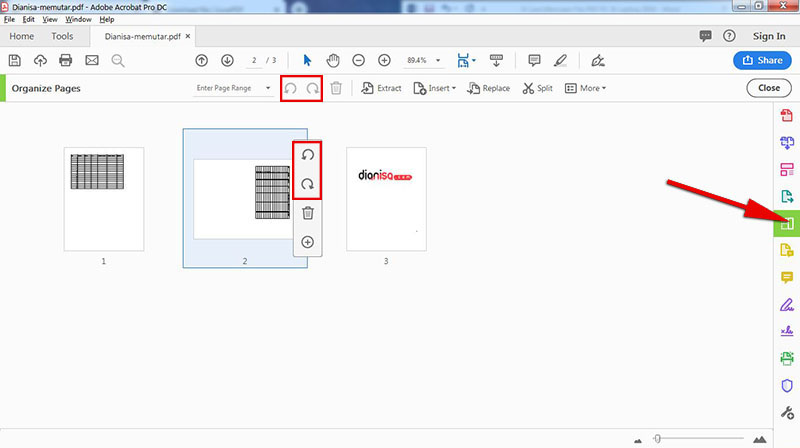Open the View menu

point(49,19)
